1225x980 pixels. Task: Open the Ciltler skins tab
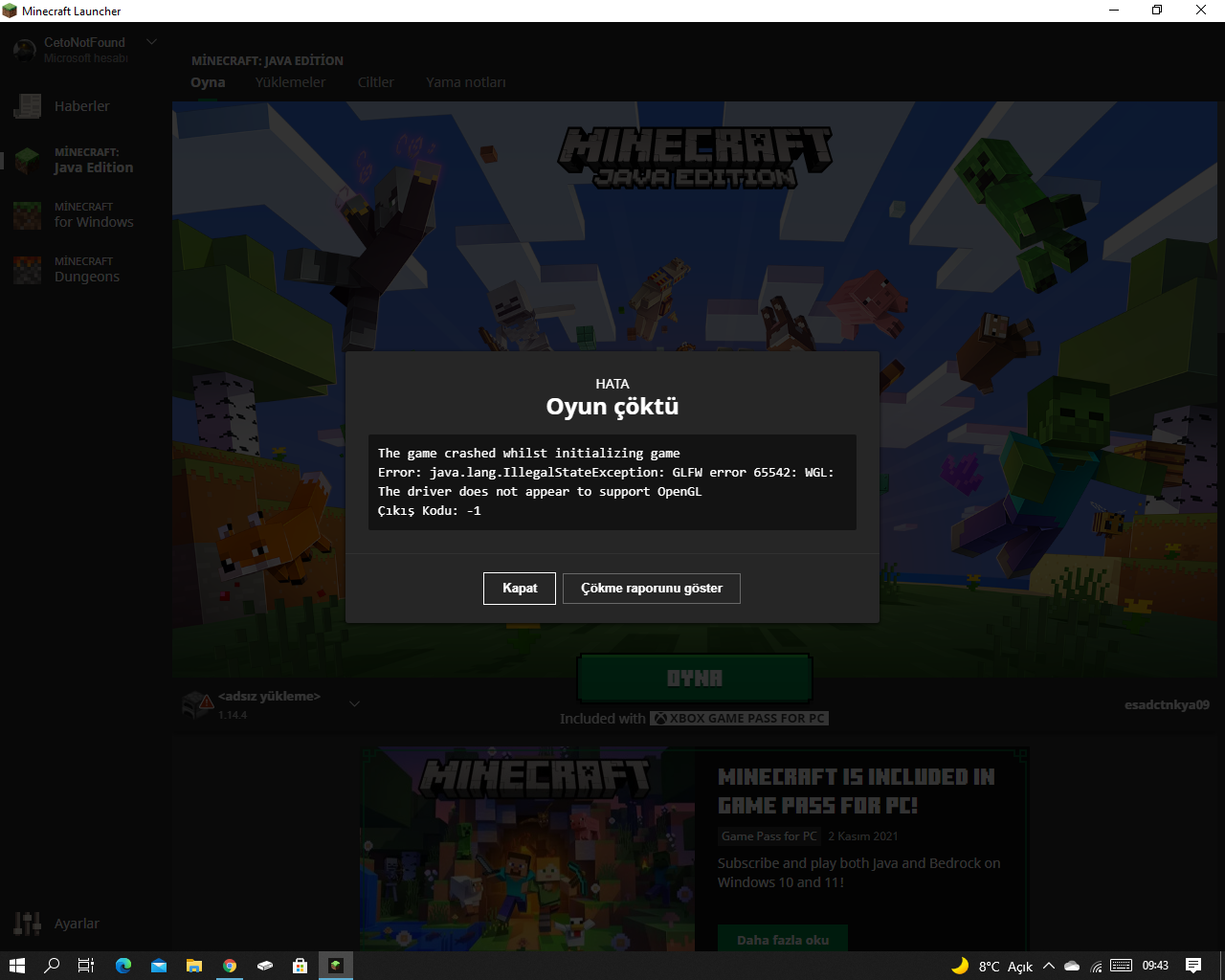click(x=375, y=82)
